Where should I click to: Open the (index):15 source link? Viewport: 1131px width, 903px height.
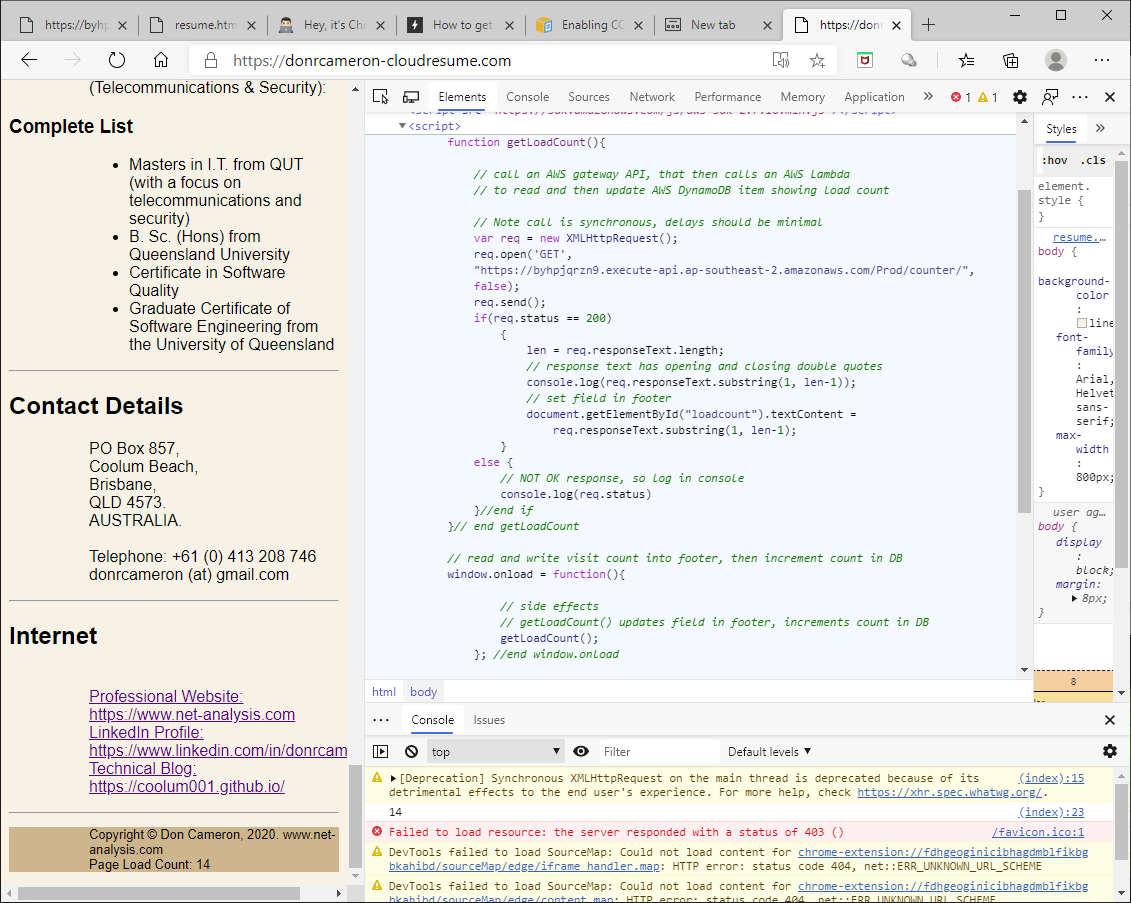click(1051, 778)
